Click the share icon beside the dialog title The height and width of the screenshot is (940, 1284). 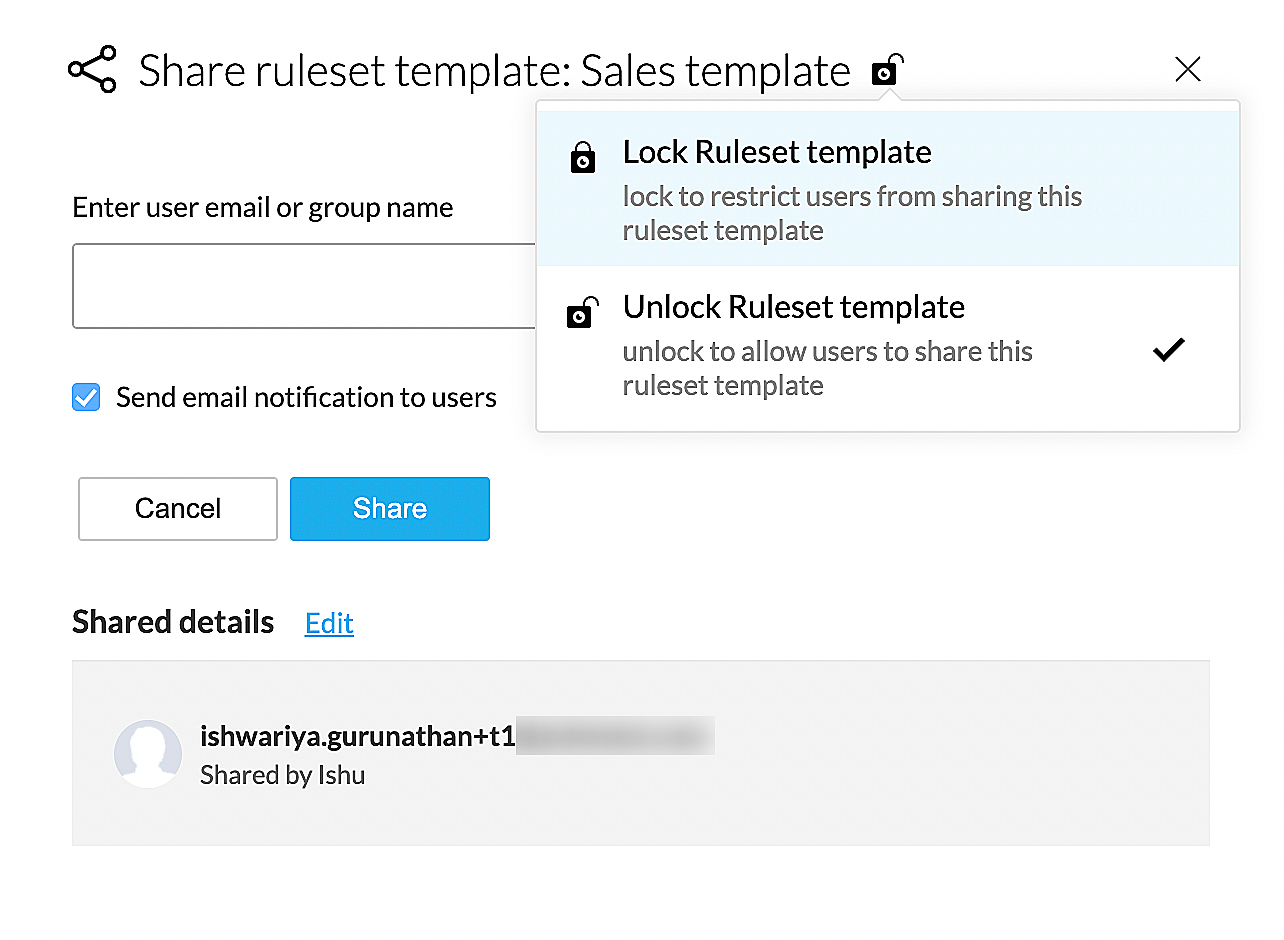(92, 70)
